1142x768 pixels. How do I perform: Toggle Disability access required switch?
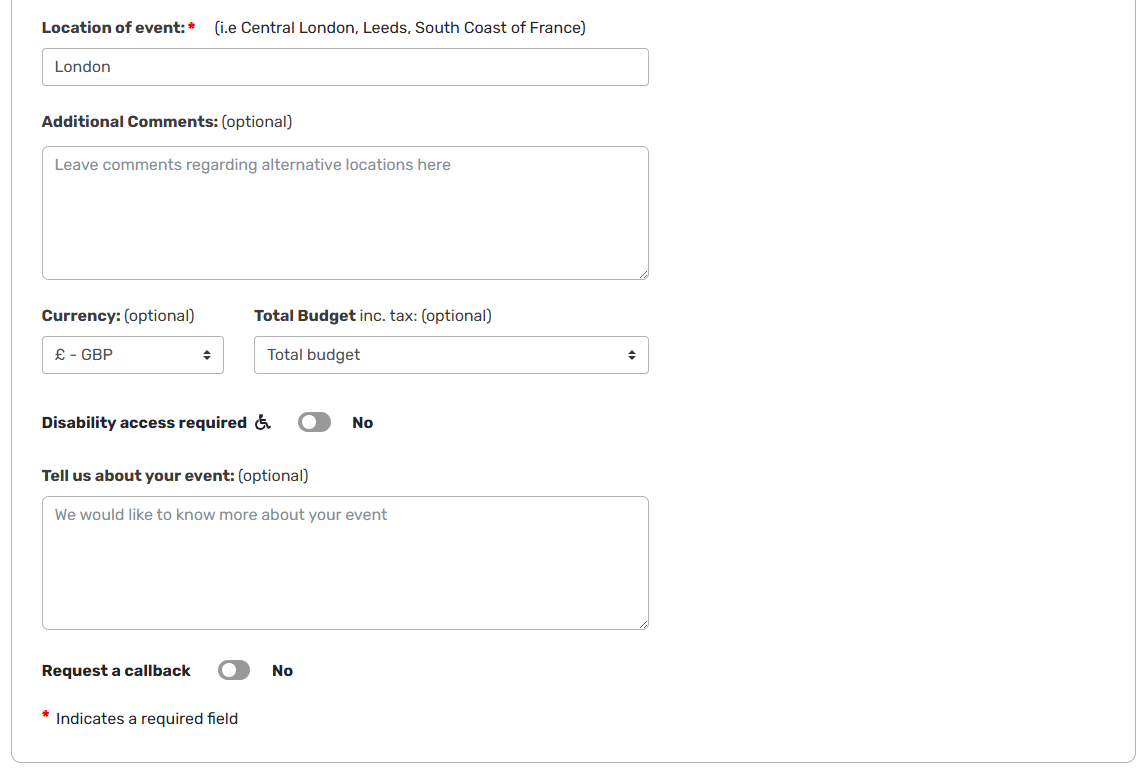[x=315, y=423]
